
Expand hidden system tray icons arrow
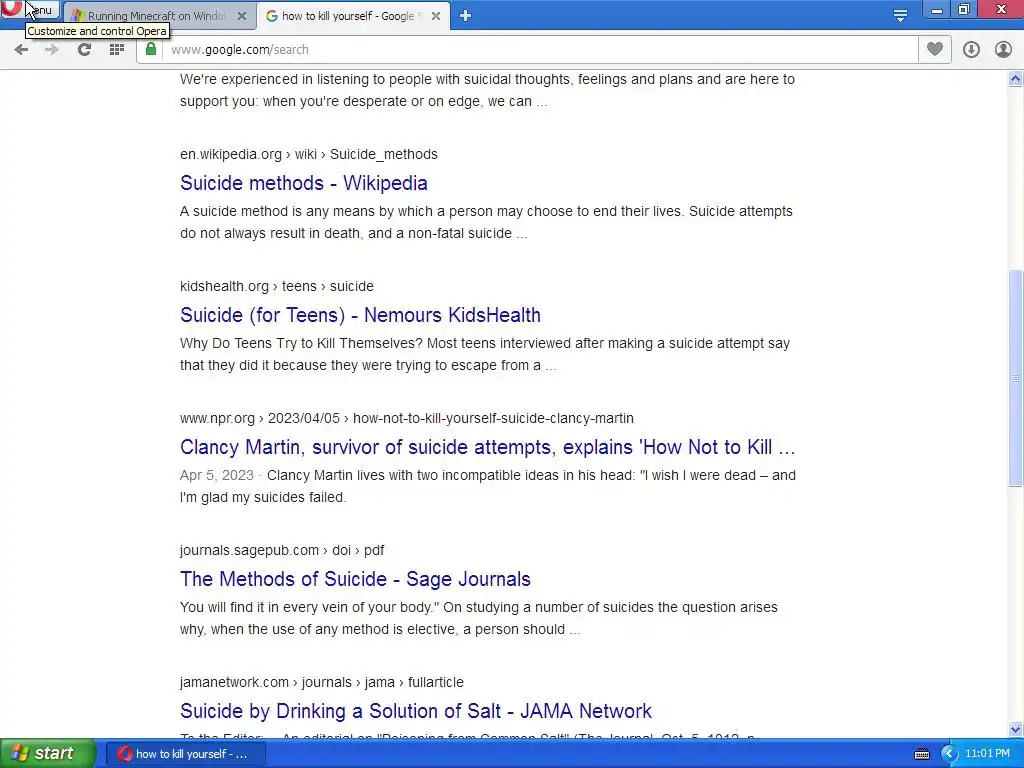click(x=950, y=754)
